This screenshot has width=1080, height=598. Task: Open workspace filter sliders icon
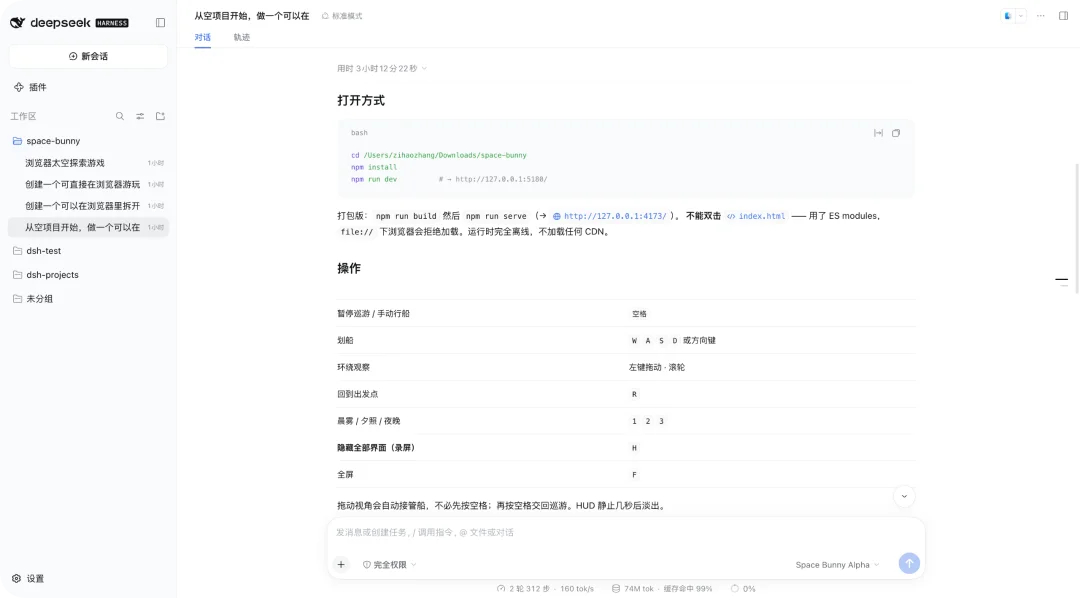(140, 116)
